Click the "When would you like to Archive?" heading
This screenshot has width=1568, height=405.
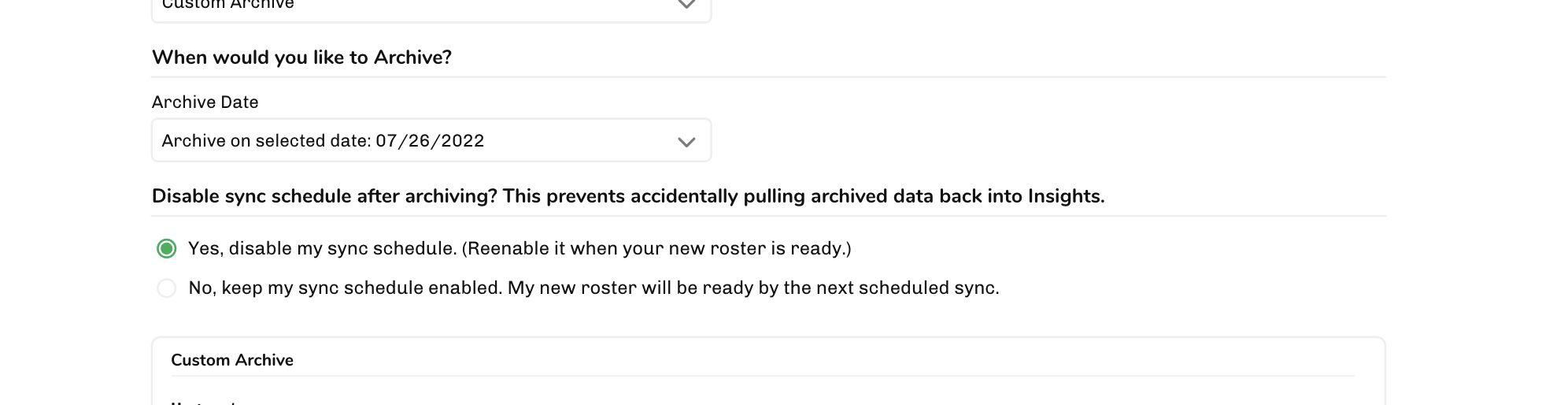301,58
